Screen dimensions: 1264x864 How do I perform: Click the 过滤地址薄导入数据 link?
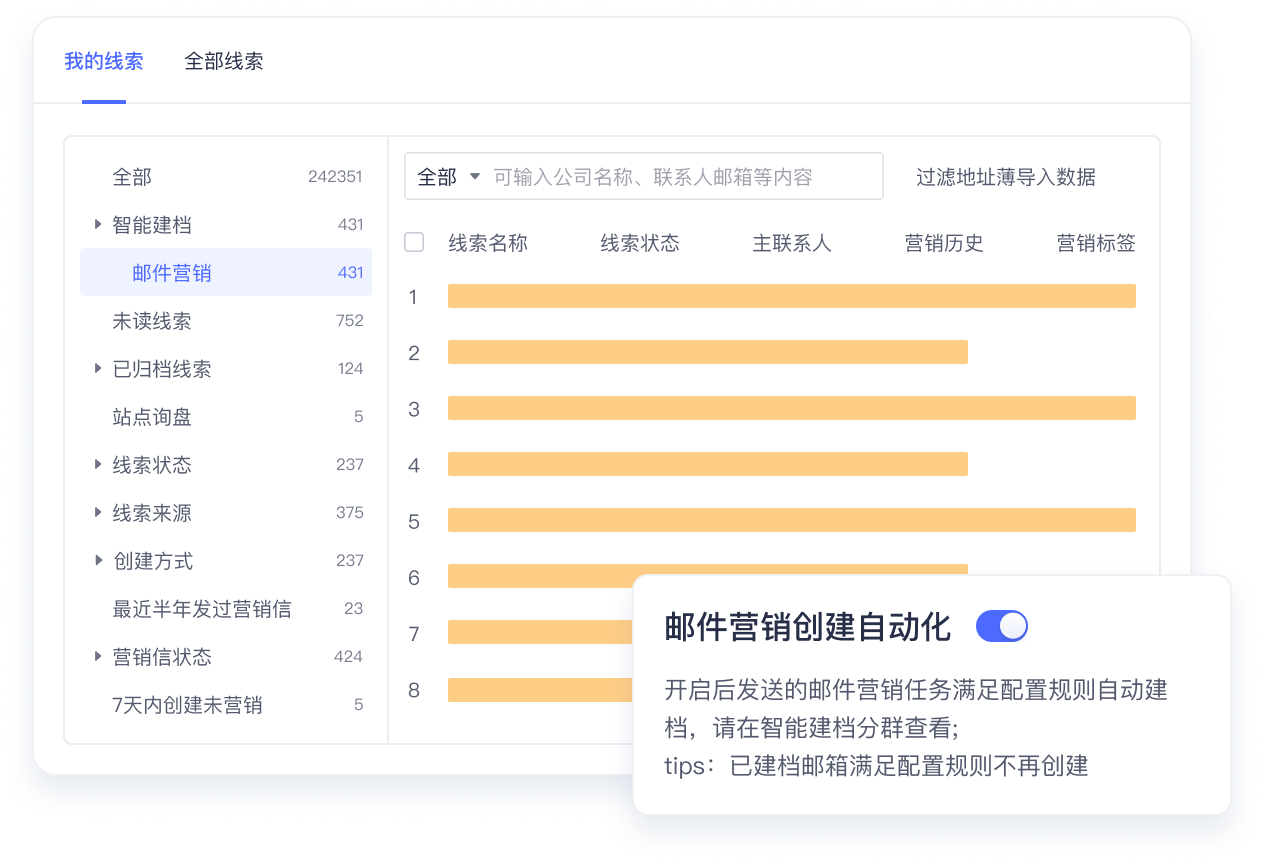point(1005,176)
